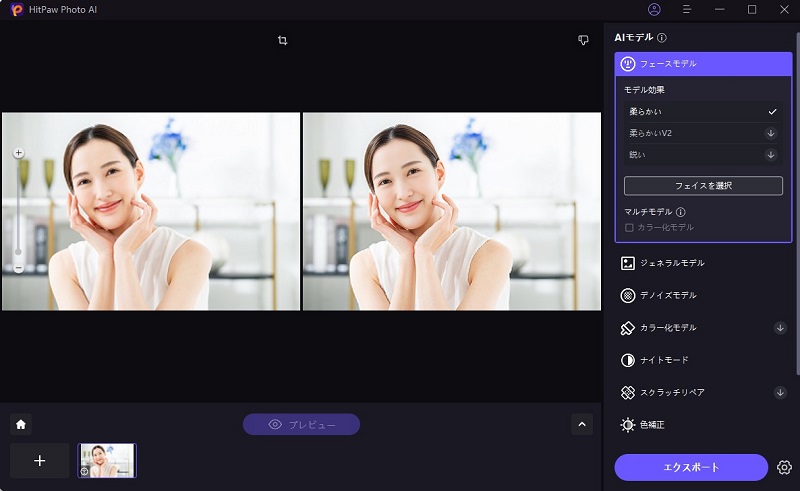Click the AIモデル info icon

662,38
